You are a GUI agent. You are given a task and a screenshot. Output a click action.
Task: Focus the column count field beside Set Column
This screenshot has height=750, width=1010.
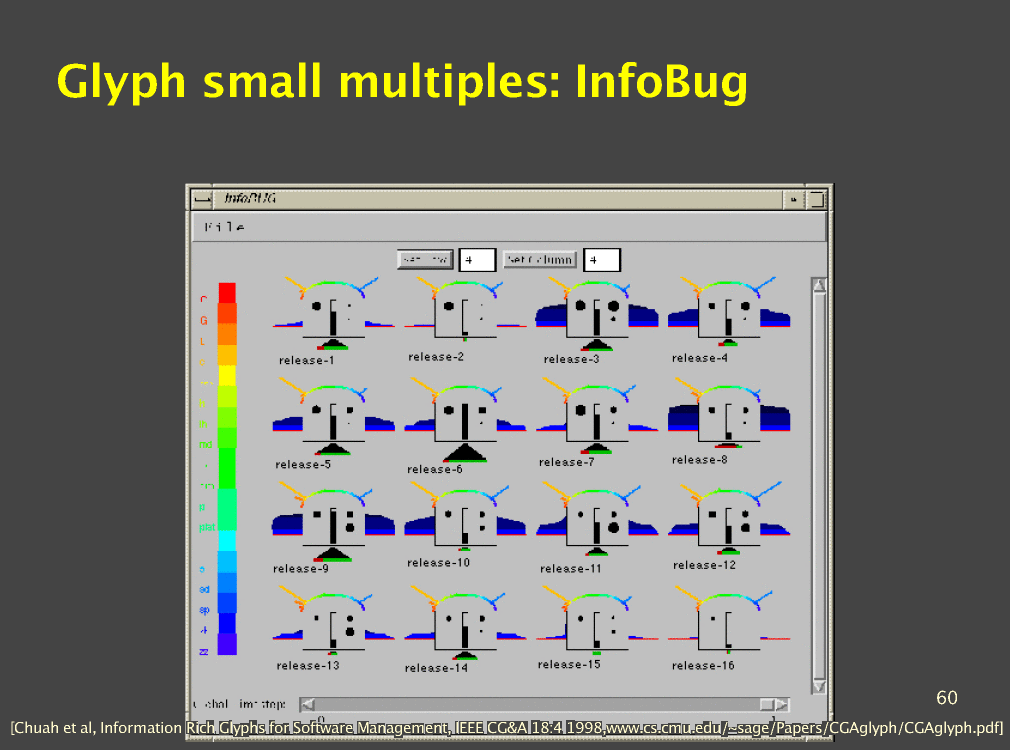(x=602, y=260)
